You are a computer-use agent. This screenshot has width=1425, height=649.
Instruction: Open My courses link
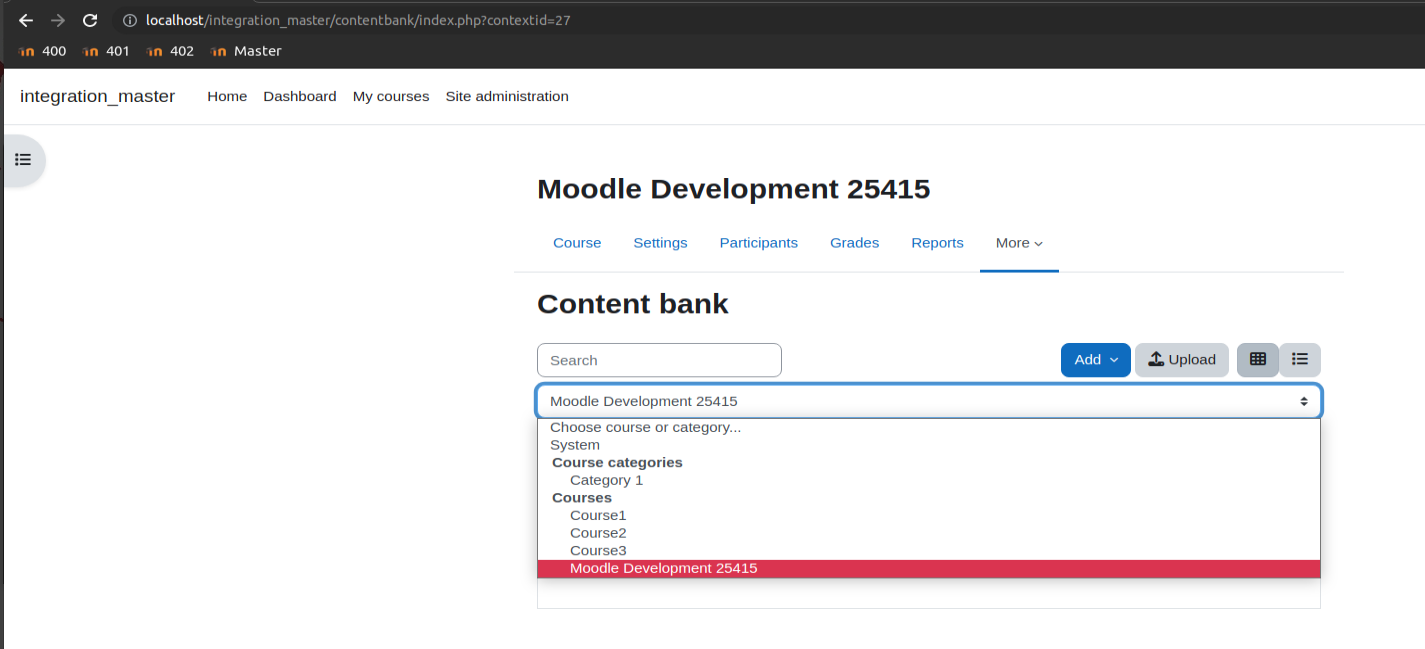coord(391,97)
